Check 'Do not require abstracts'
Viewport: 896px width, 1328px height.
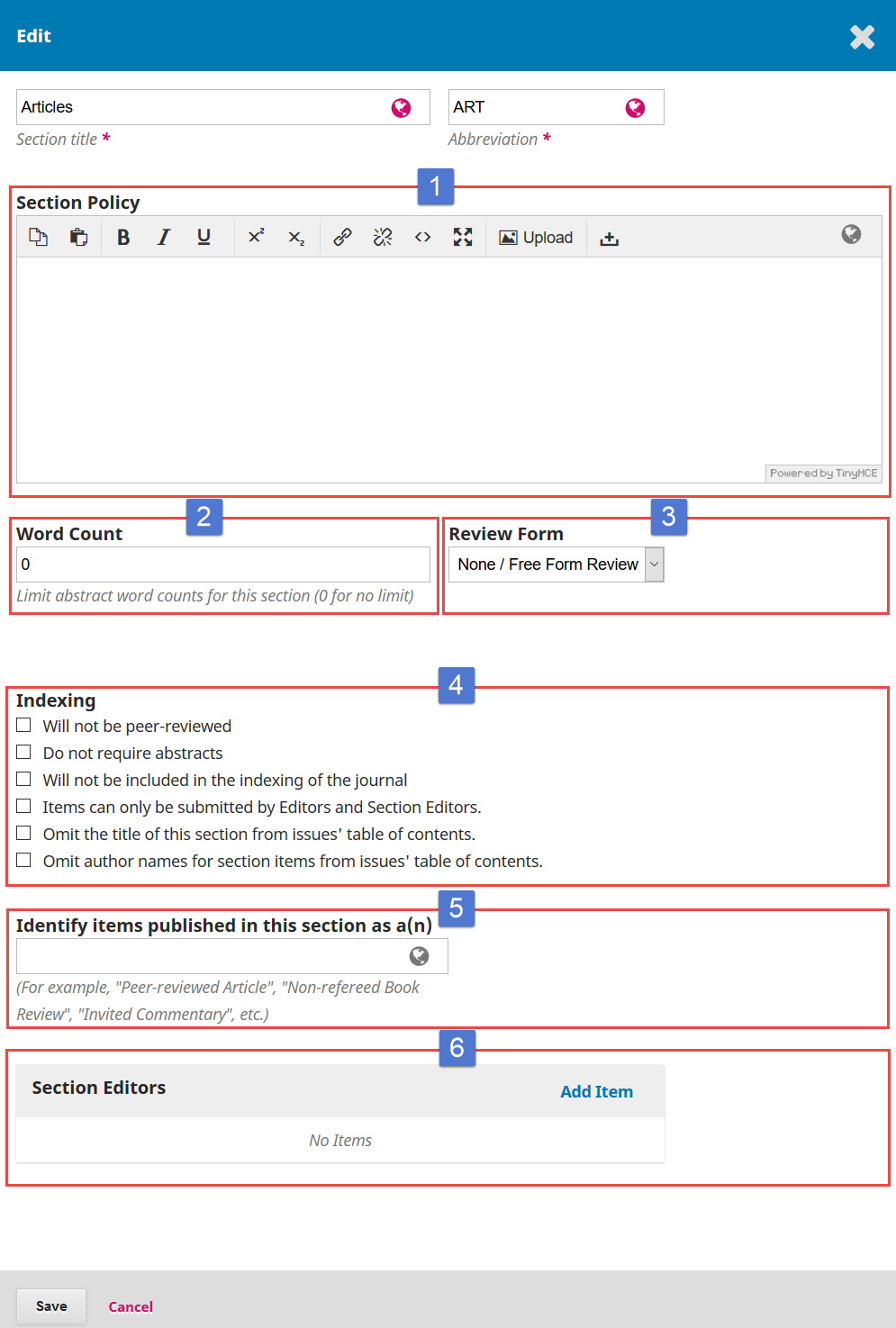23,751
